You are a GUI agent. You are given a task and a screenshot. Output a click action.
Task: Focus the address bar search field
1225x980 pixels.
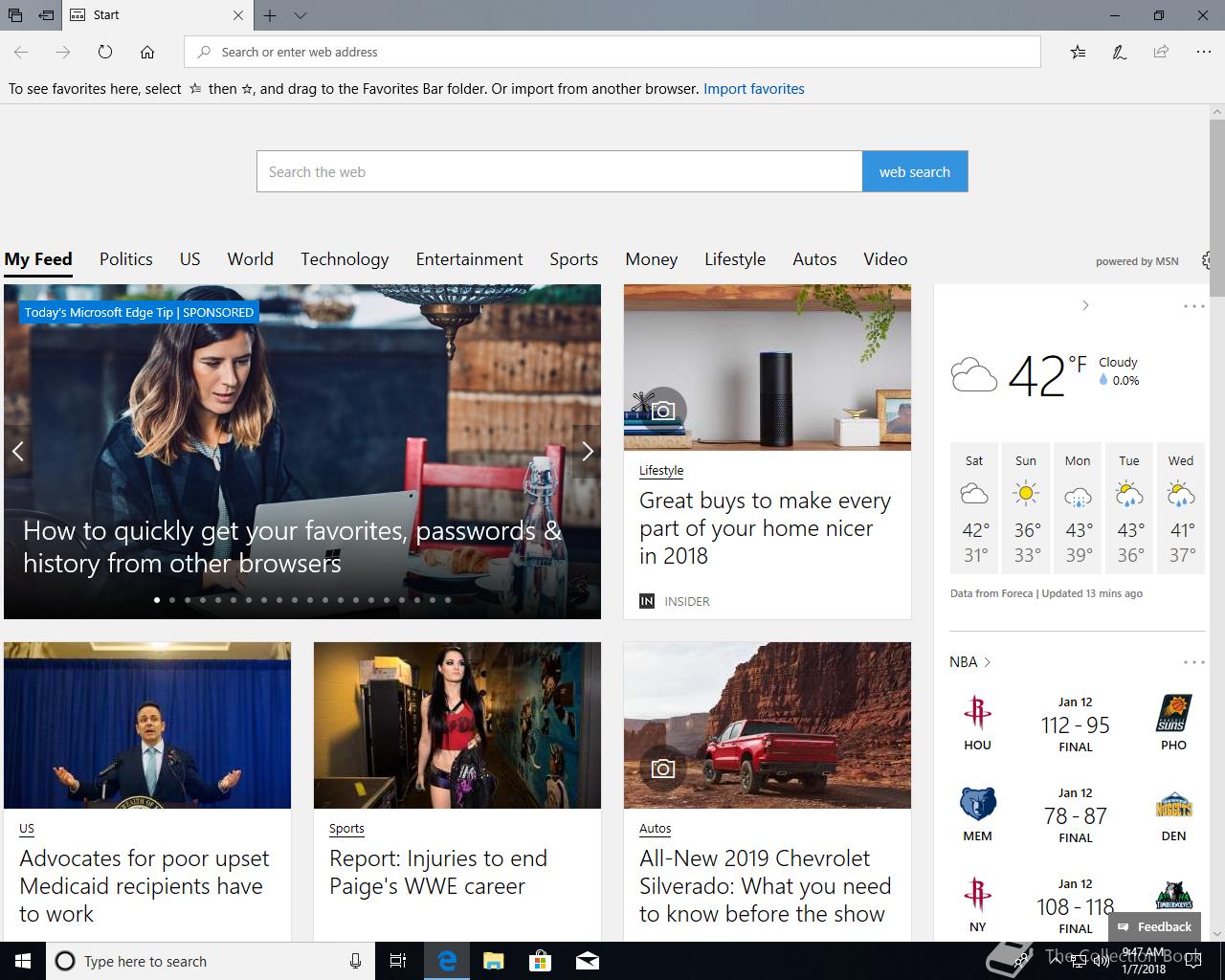pos(612,52)
